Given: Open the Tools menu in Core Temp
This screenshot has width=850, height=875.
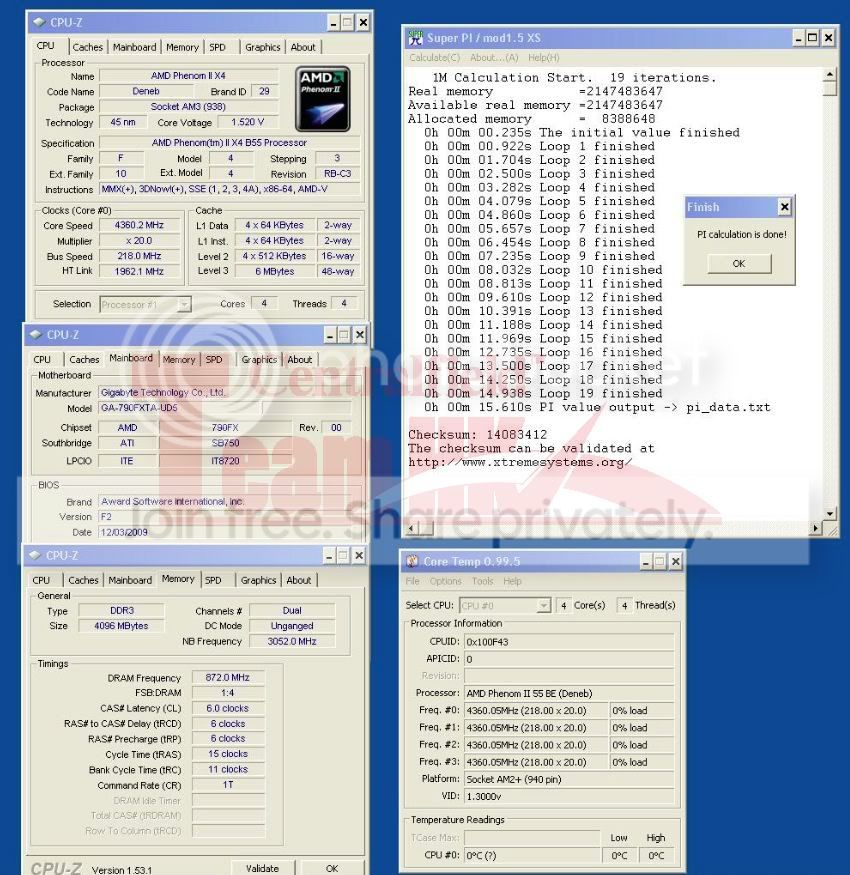Looking at the screenshot, I should click(482, 581).
